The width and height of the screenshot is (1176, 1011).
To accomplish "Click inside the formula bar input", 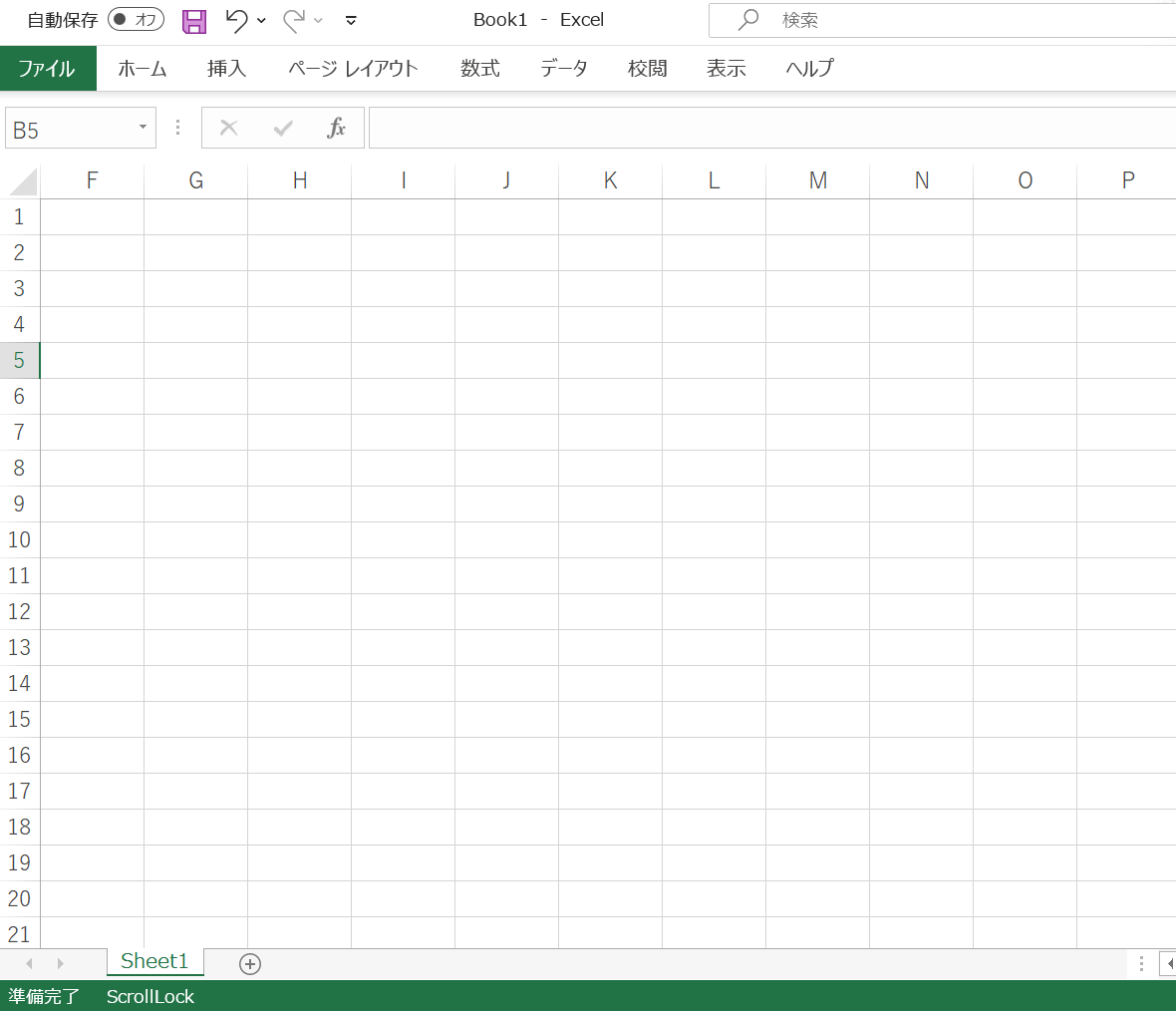I will tap(767, 128).
